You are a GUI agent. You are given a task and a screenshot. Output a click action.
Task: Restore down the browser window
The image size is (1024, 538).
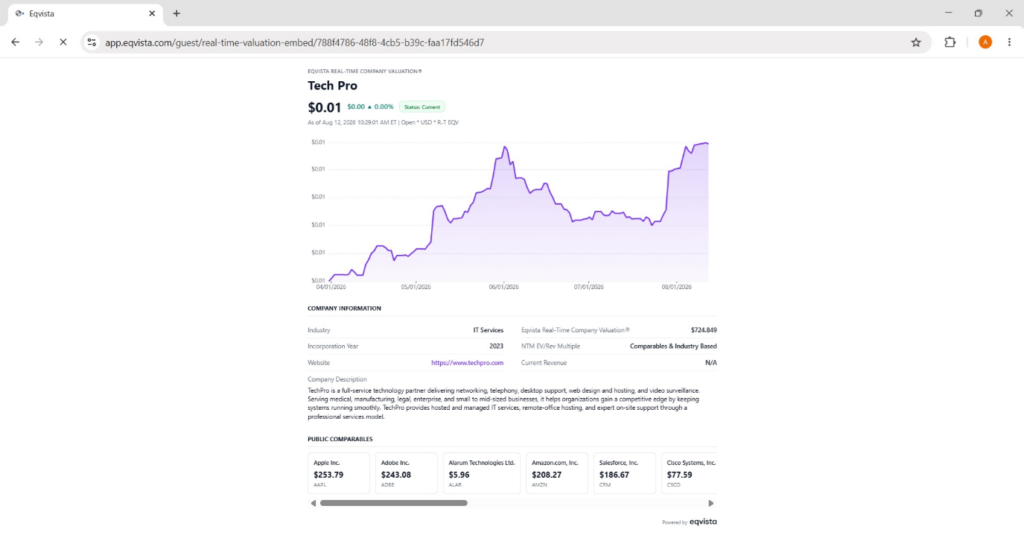tap(978, 13)
